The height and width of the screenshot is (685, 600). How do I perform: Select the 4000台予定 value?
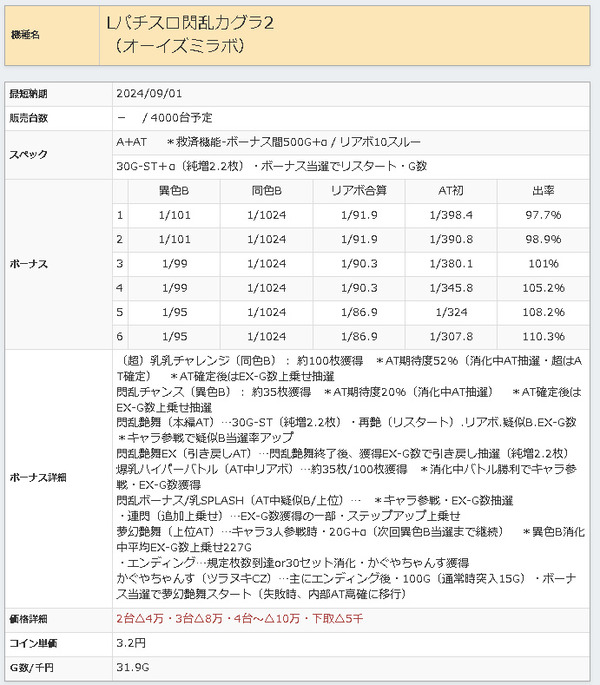click(181, 118)
